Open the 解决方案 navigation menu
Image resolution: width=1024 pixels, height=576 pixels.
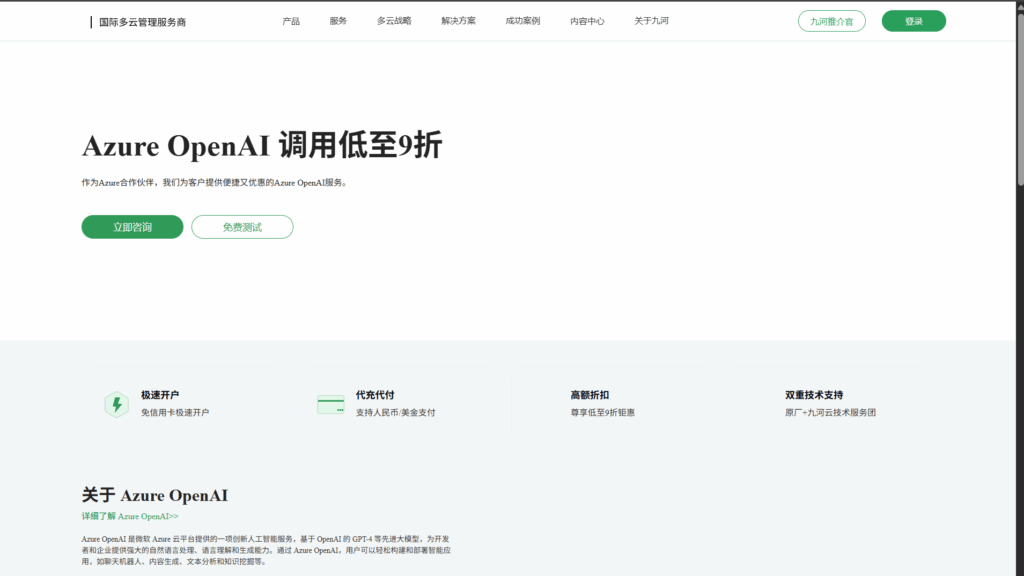(x=458, y=21)
